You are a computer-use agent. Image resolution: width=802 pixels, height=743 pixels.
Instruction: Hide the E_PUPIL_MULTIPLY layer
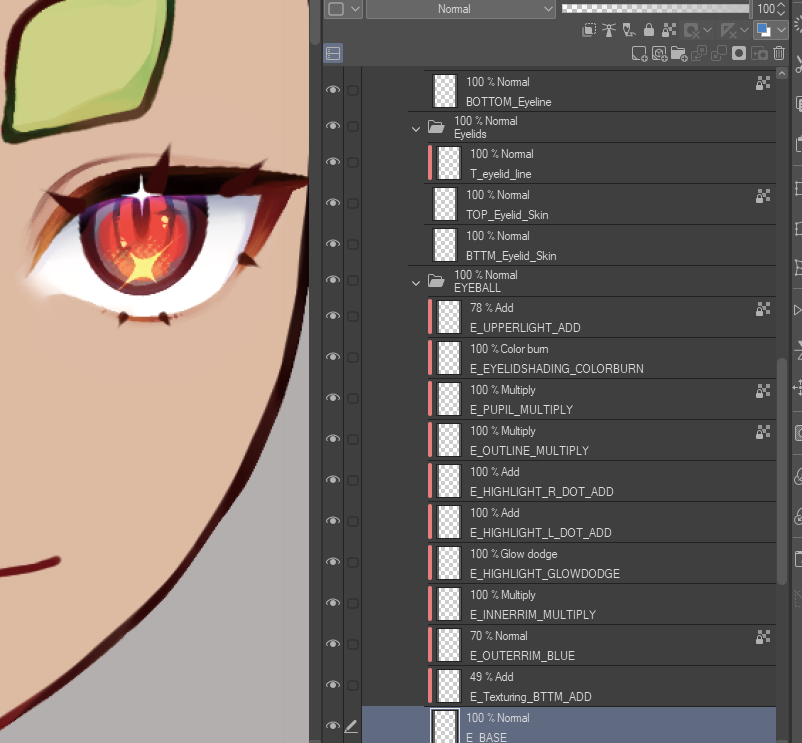(x=333, y=398)
